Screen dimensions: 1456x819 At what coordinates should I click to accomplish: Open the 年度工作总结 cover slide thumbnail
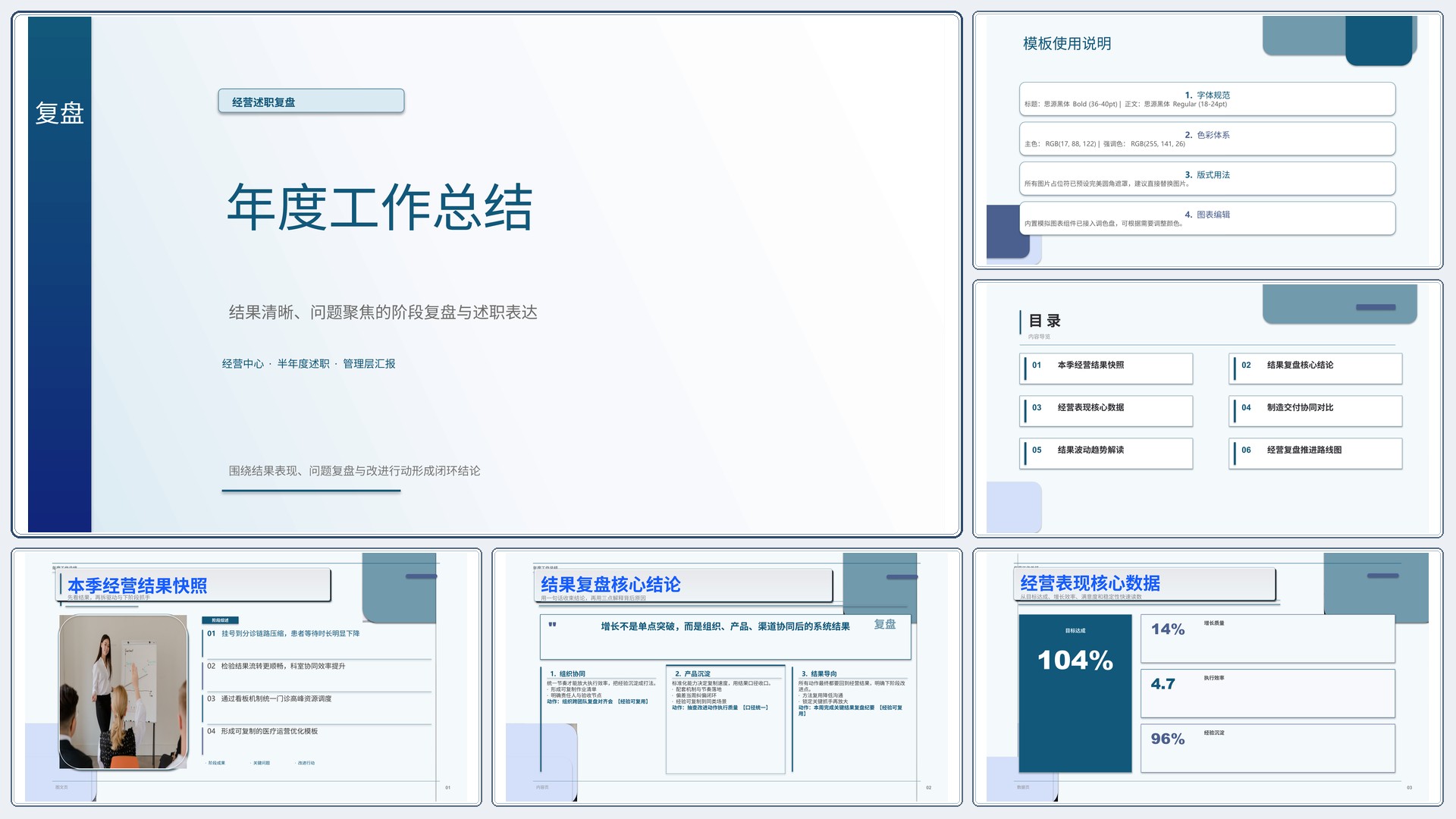486,275
